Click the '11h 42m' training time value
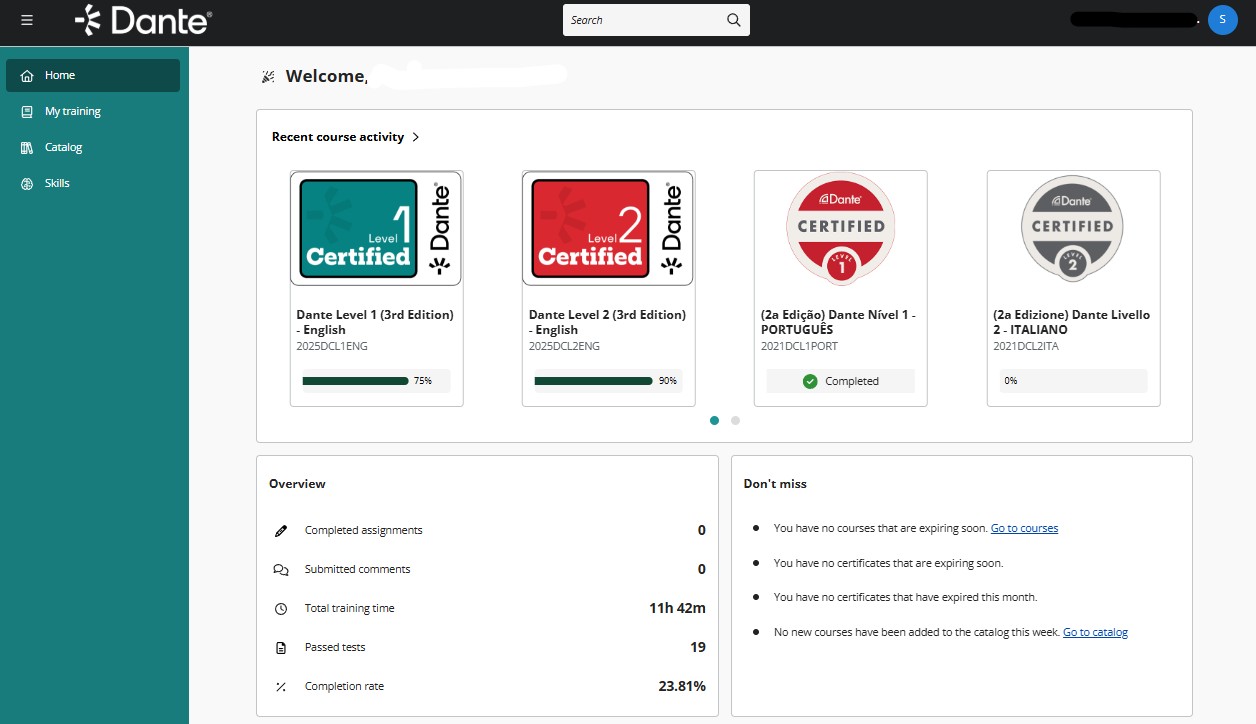 tap(677, 608)
